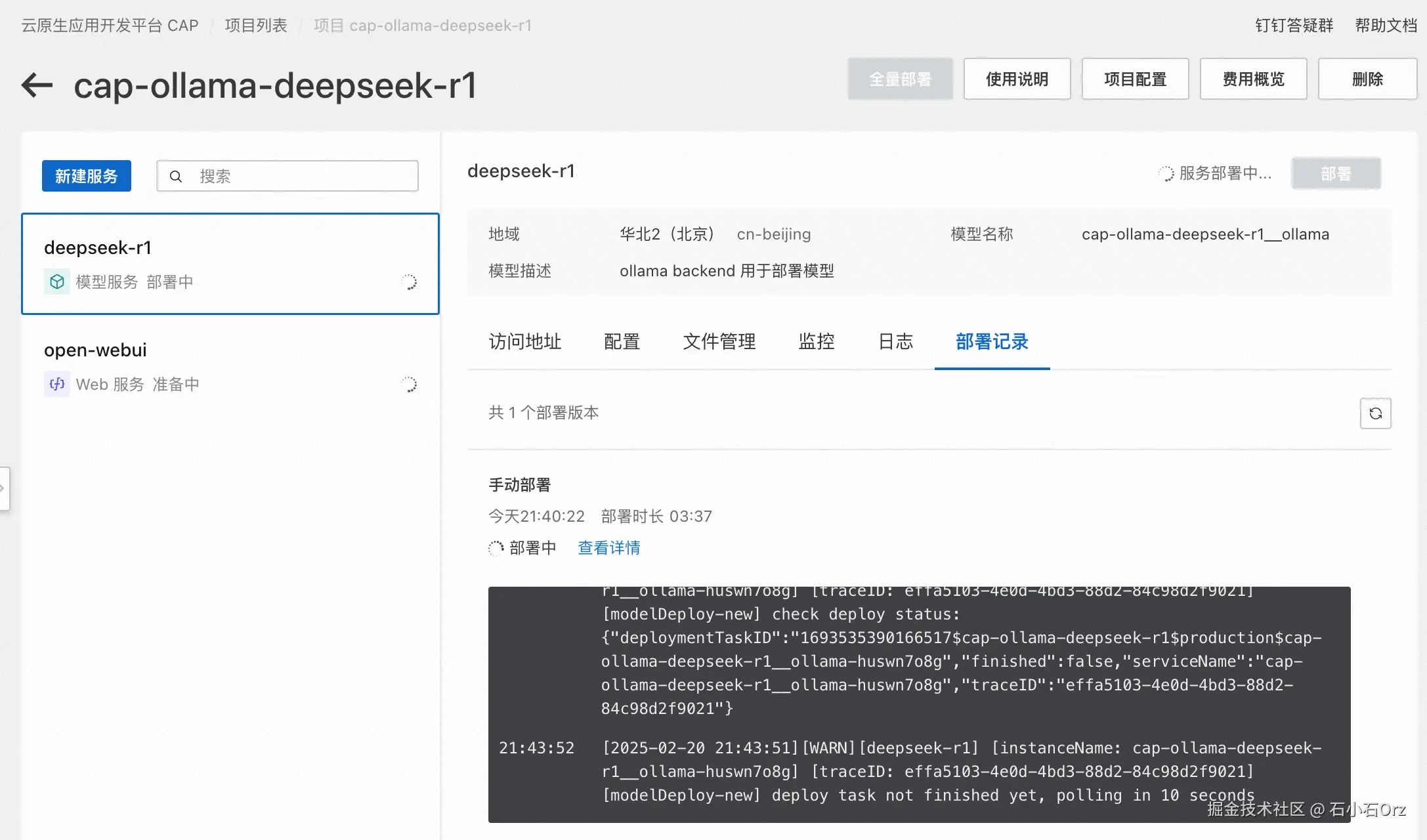Image resolution: width=1427 pixels, height=840 pixels.
Task: Click the open-webui Web service icon
Action: coord(57,384)
